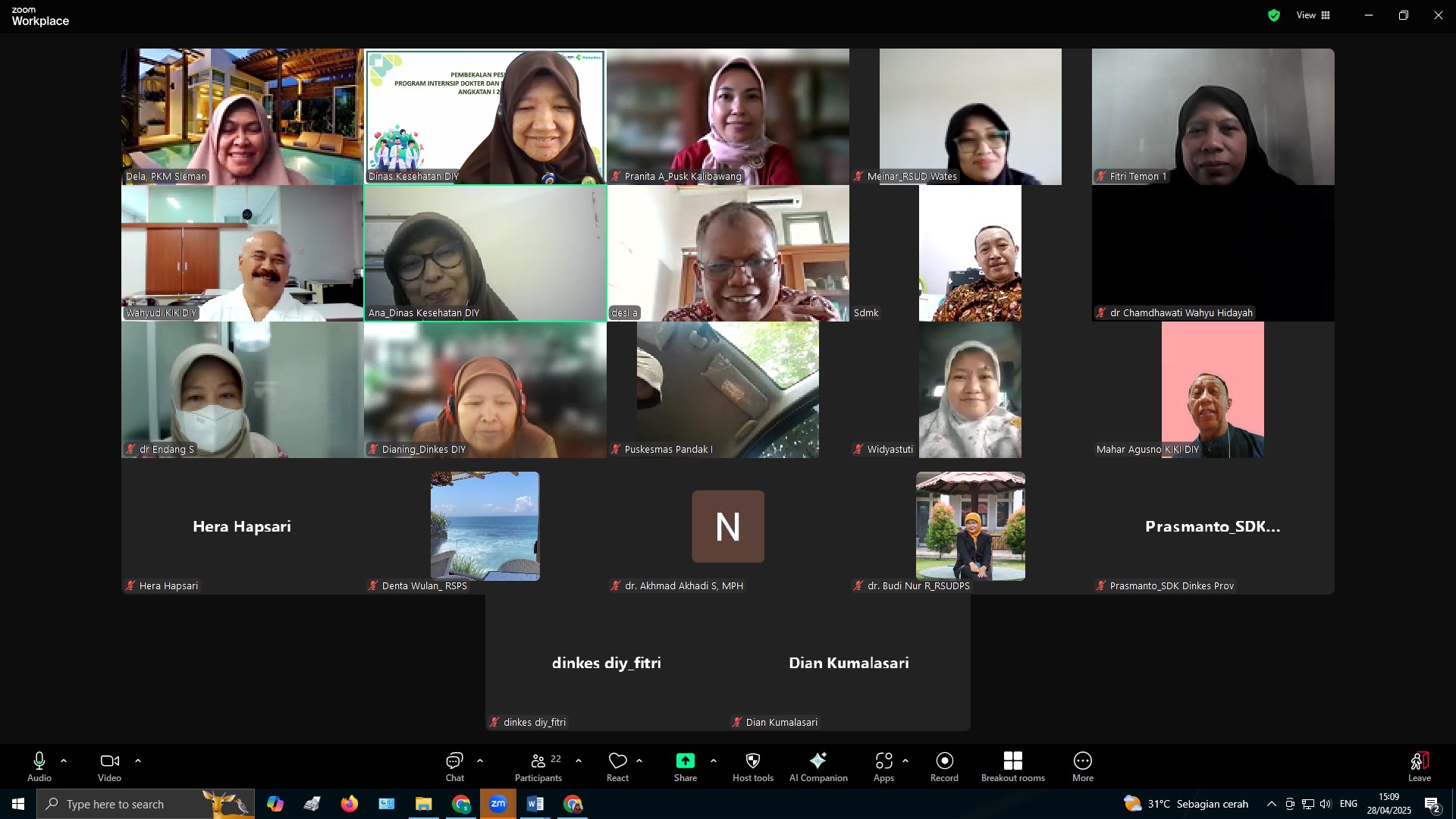This screenshot has height=819, width=1456.
Task: Select dr. Akhmad Akhadi N avatar
Action: 728,526
